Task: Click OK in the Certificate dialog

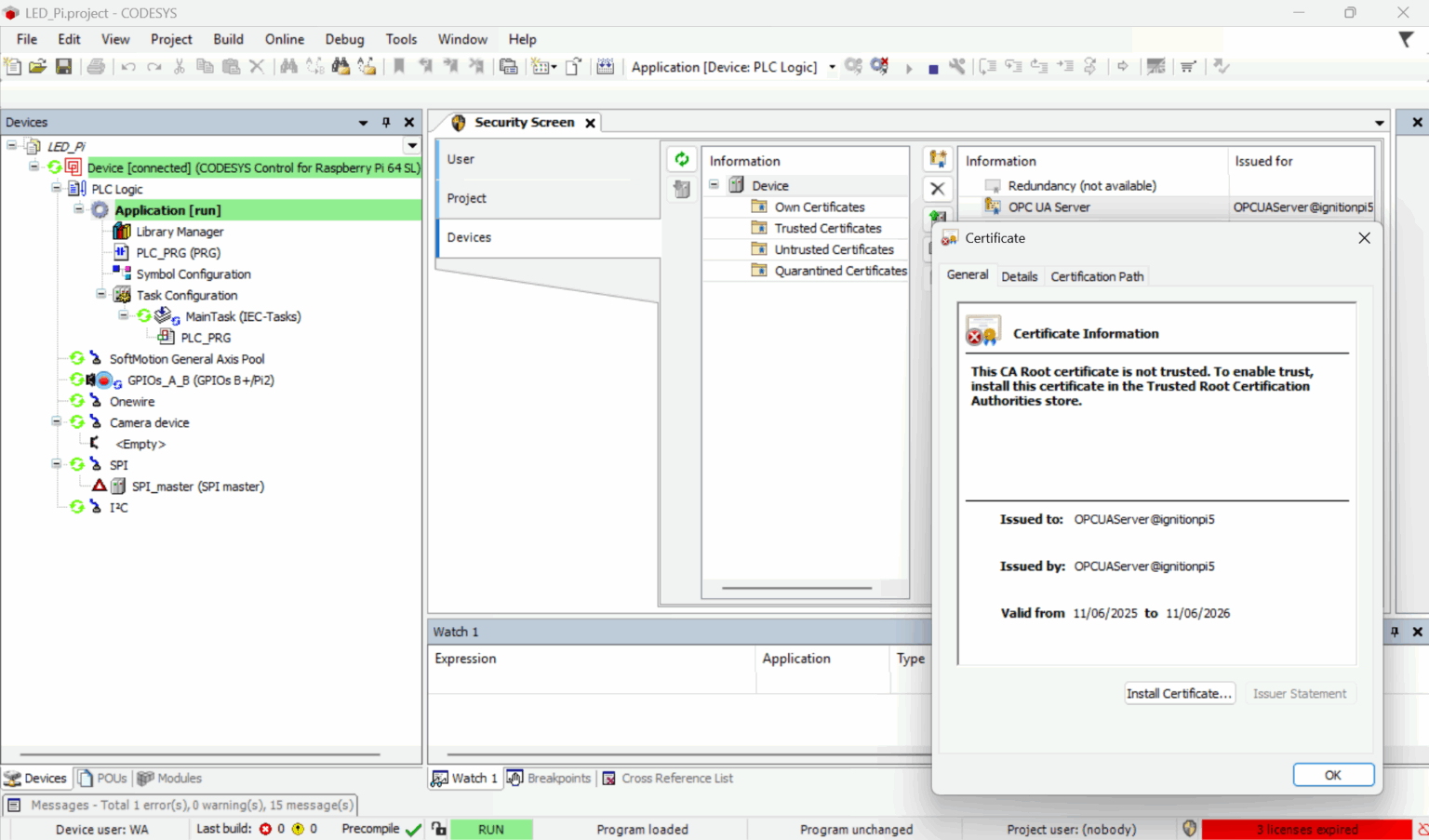Action: coord(1332,775)
